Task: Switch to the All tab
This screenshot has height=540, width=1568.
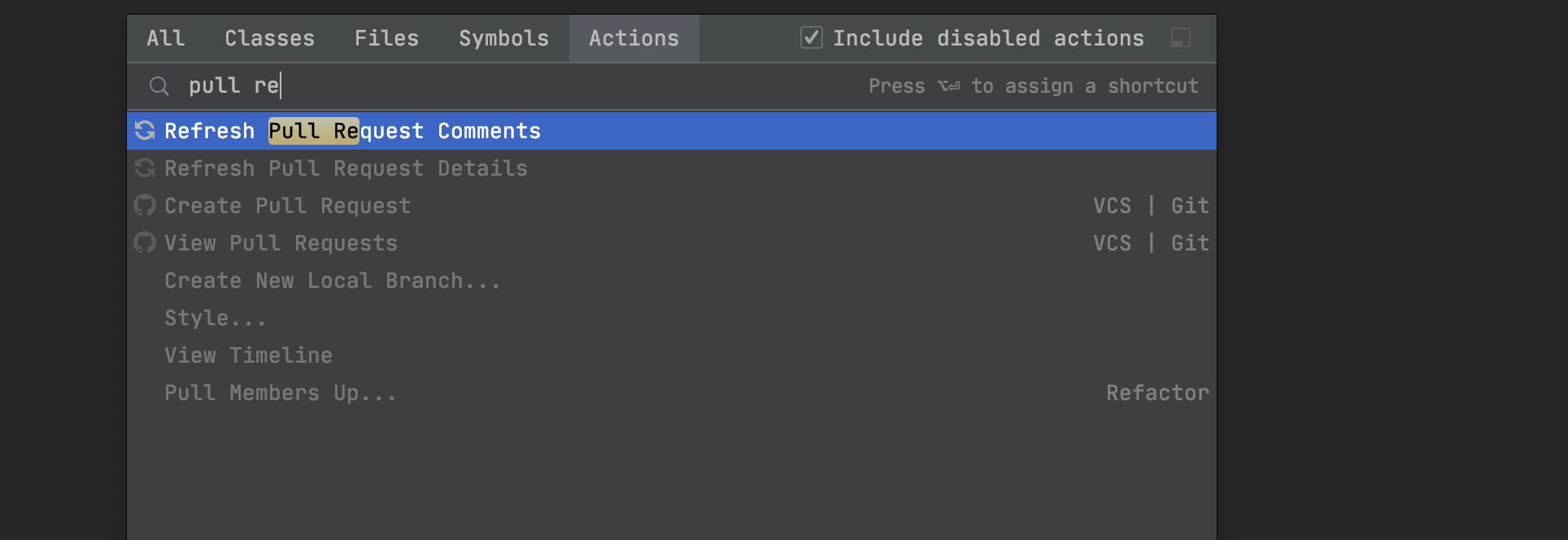Action: (166, 38)
